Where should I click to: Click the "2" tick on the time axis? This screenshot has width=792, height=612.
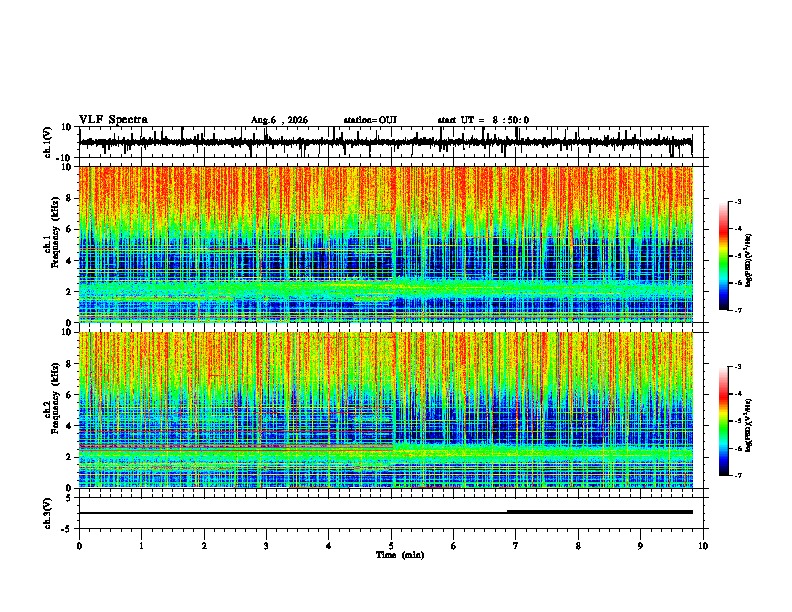click(204, 546)
